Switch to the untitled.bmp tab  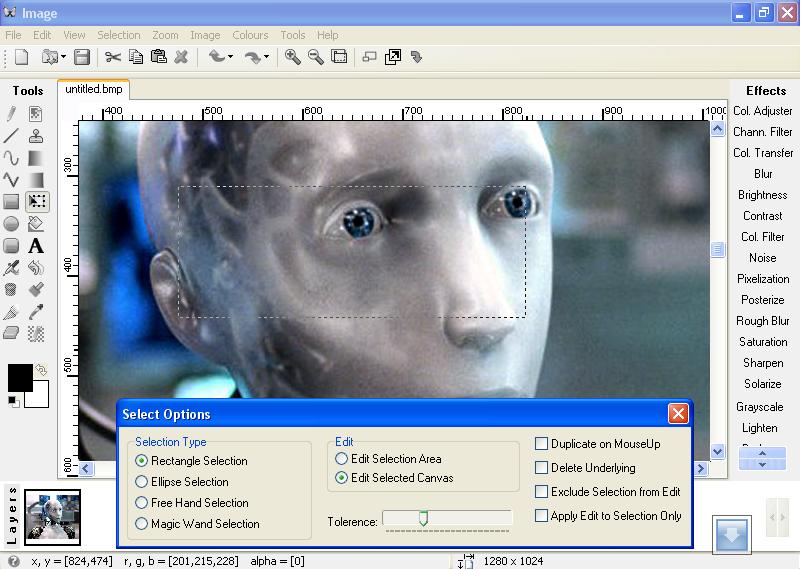coord(94,89)
